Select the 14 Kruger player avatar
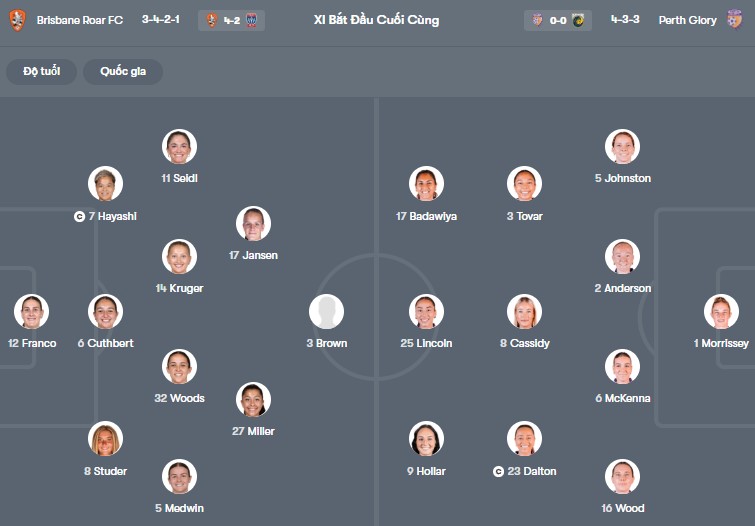 179,257
